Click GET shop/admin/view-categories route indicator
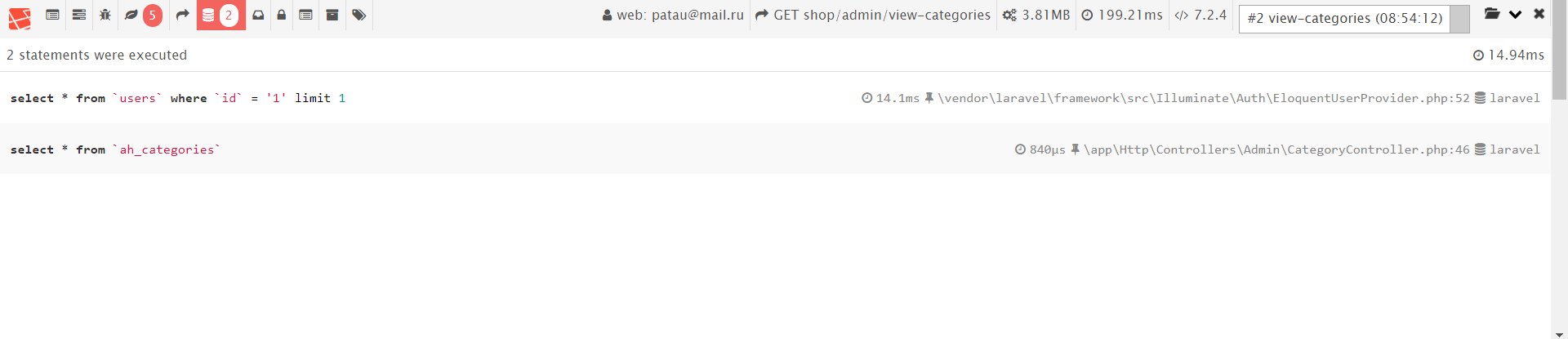 click(873, 15)
